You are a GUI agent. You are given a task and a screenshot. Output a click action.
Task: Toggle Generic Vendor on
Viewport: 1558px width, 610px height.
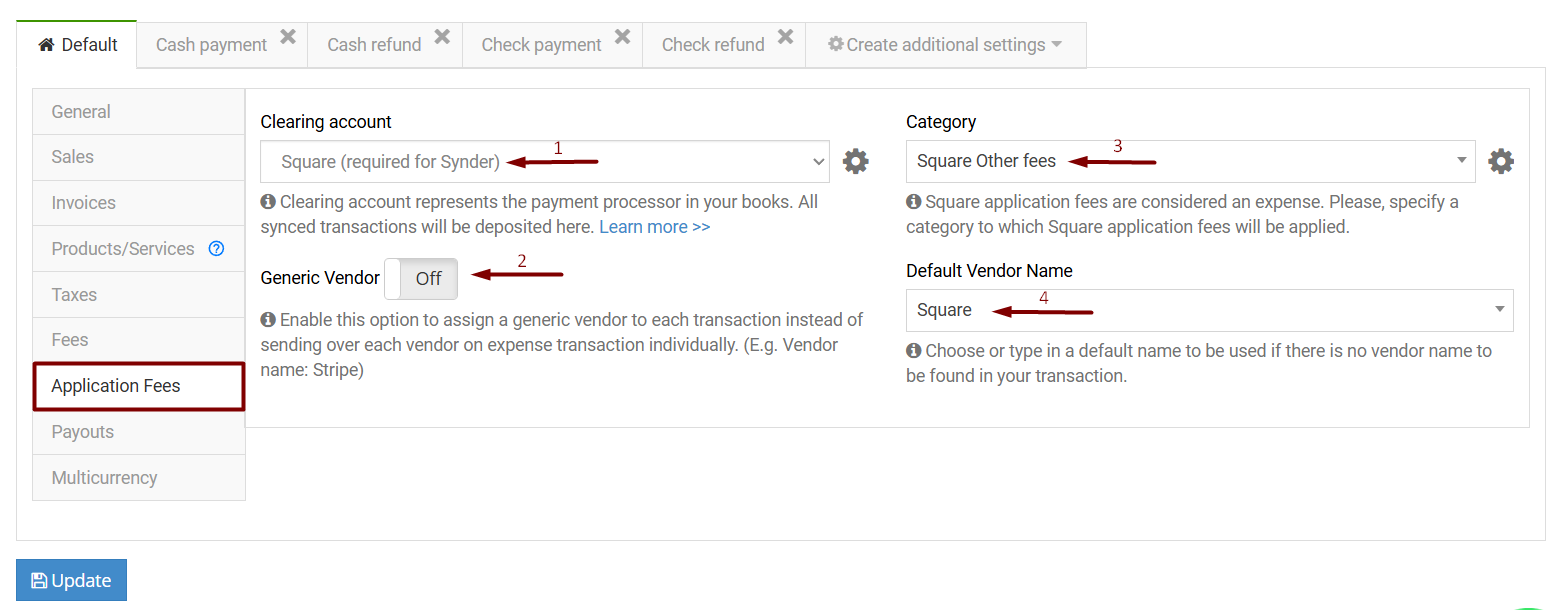420,279
